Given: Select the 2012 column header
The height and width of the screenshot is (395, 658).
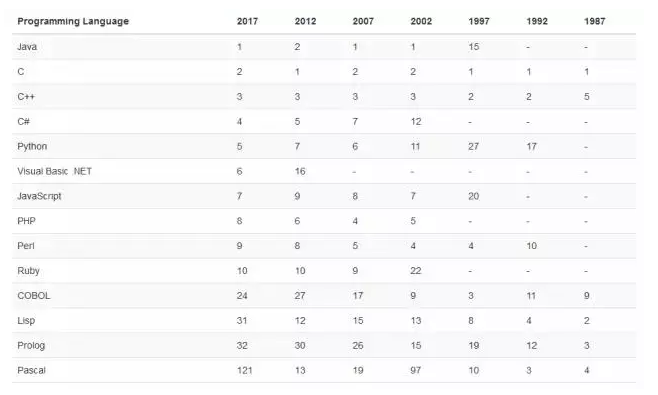Looking at the screenshot, I should point(305,21).
